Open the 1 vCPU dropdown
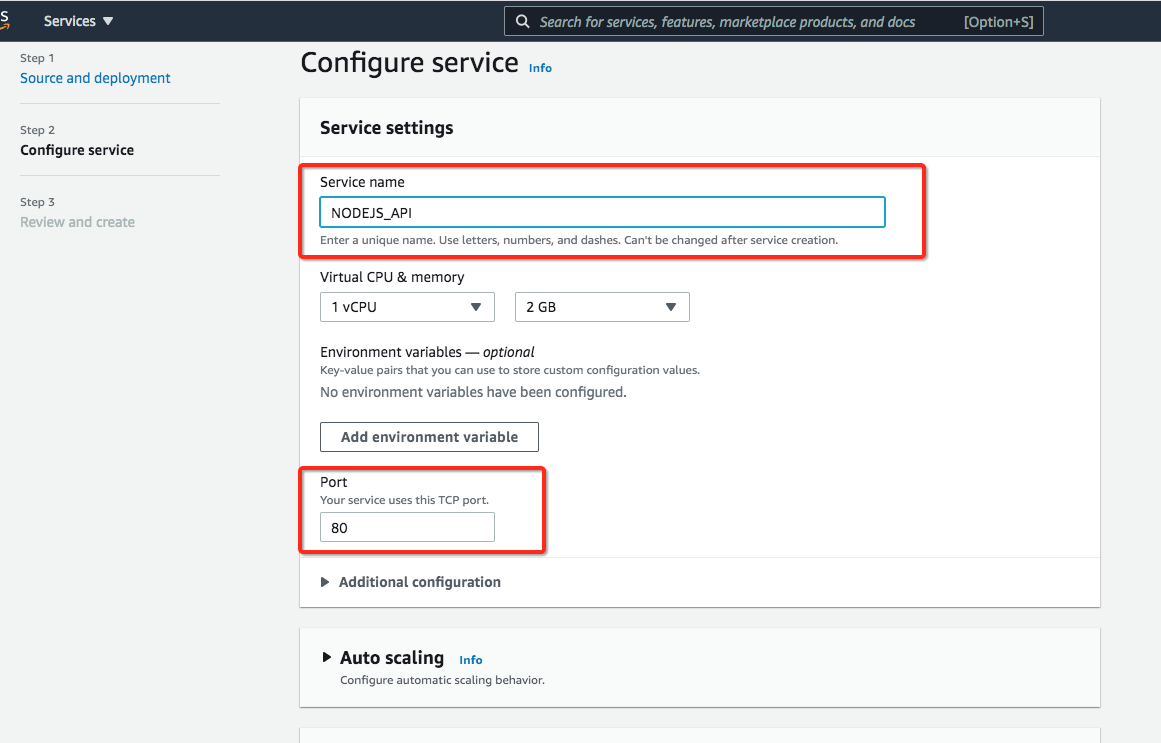Viewport: 1161px width, 743px height. pyautogui.click(x=407, y=307)
